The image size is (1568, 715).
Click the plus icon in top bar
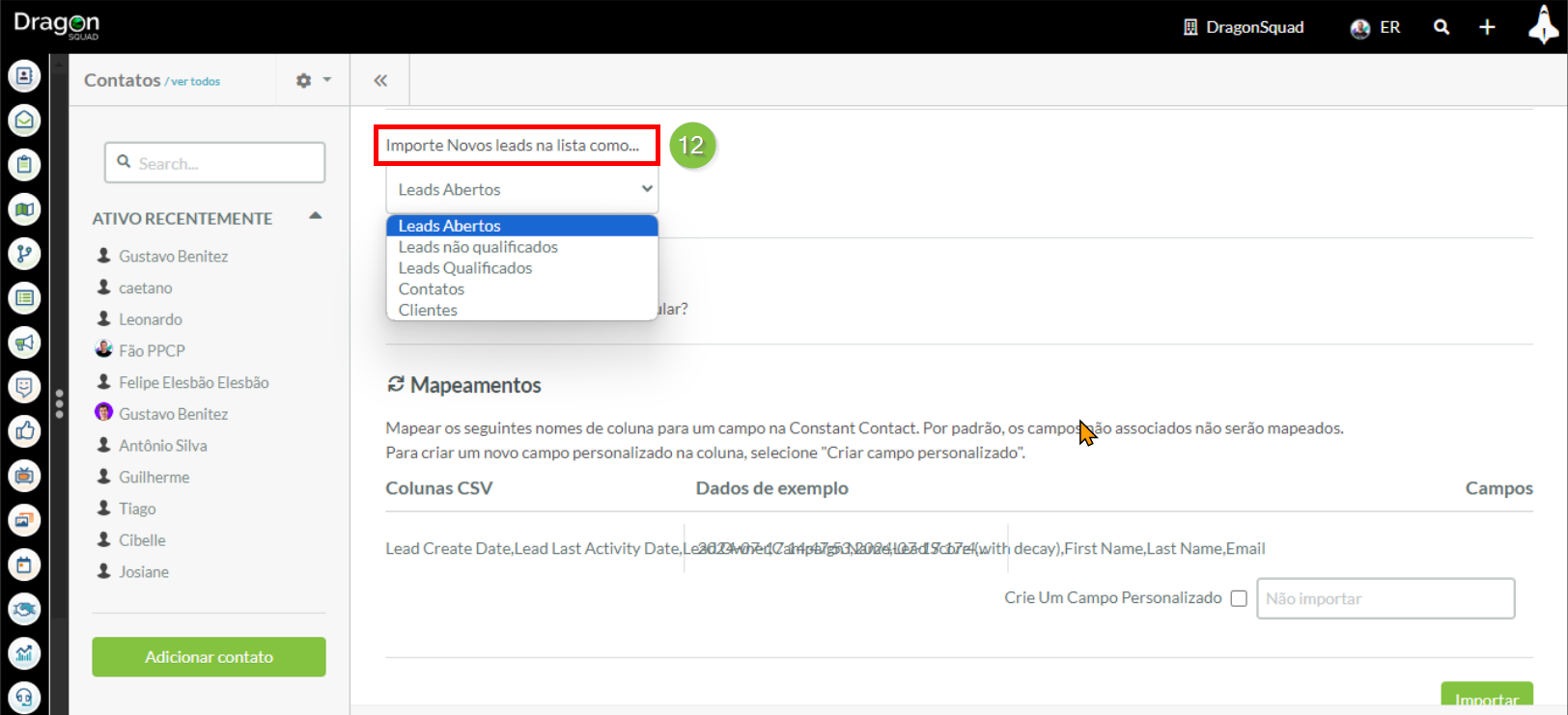(1487, 27)
